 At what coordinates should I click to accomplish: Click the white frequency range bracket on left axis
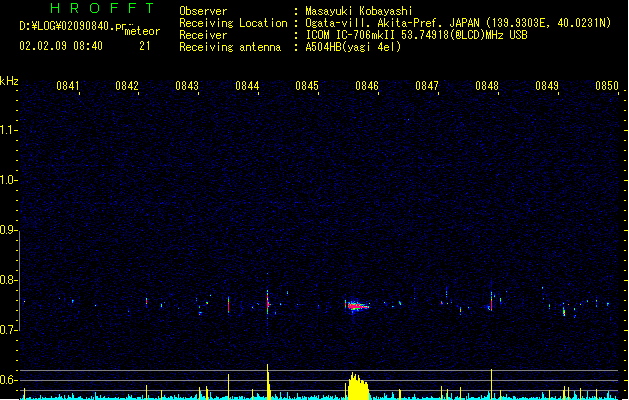click(20, 281)
